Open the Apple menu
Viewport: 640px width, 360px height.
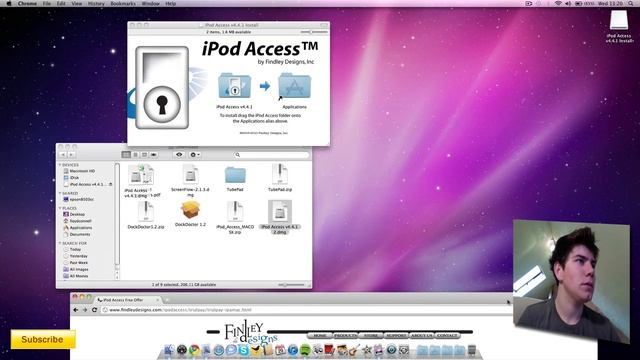(9, 3)
